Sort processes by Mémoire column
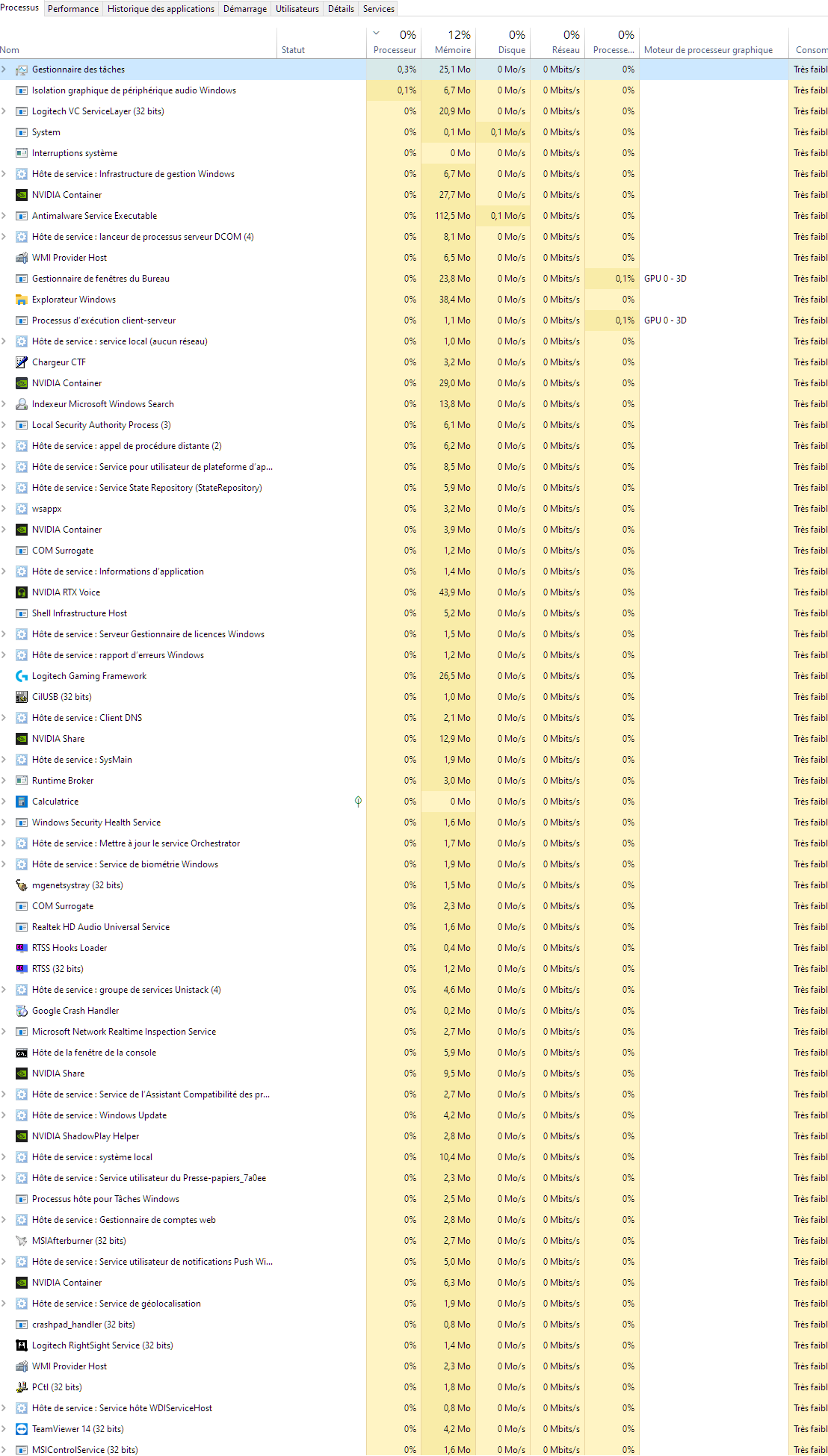The height and width of the screenshot is (1456, 828). [x=448, y=43]
